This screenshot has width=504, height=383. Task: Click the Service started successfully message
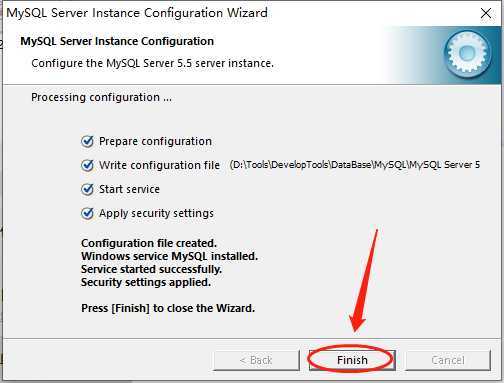click(x=151, y=269)
